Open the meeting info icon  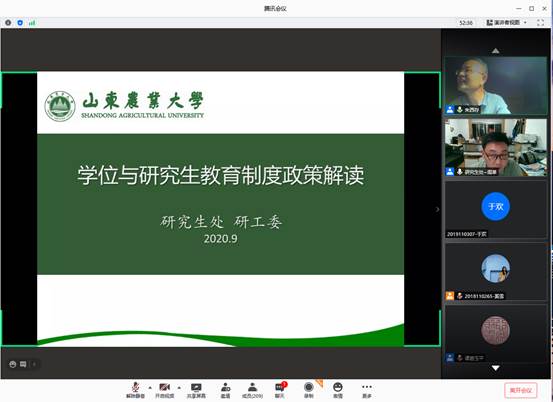tap(8, 23)
